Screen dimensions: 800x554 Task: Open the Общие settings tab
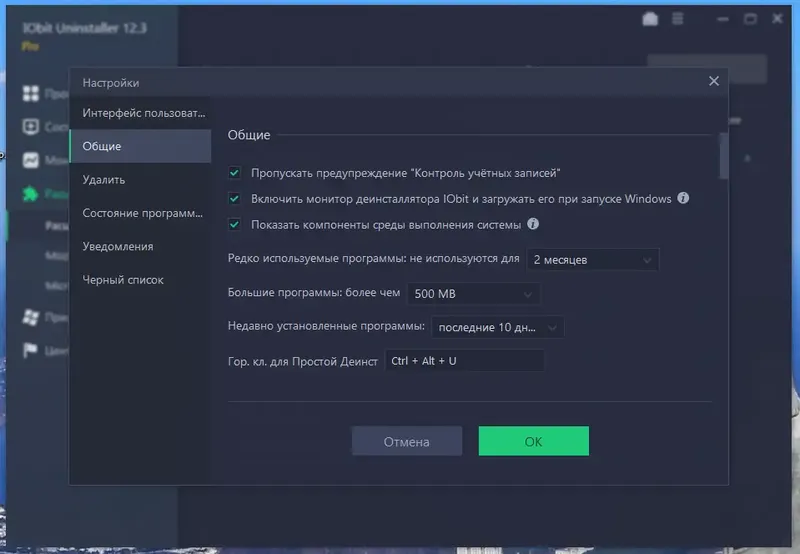click(x=140, y=146)
